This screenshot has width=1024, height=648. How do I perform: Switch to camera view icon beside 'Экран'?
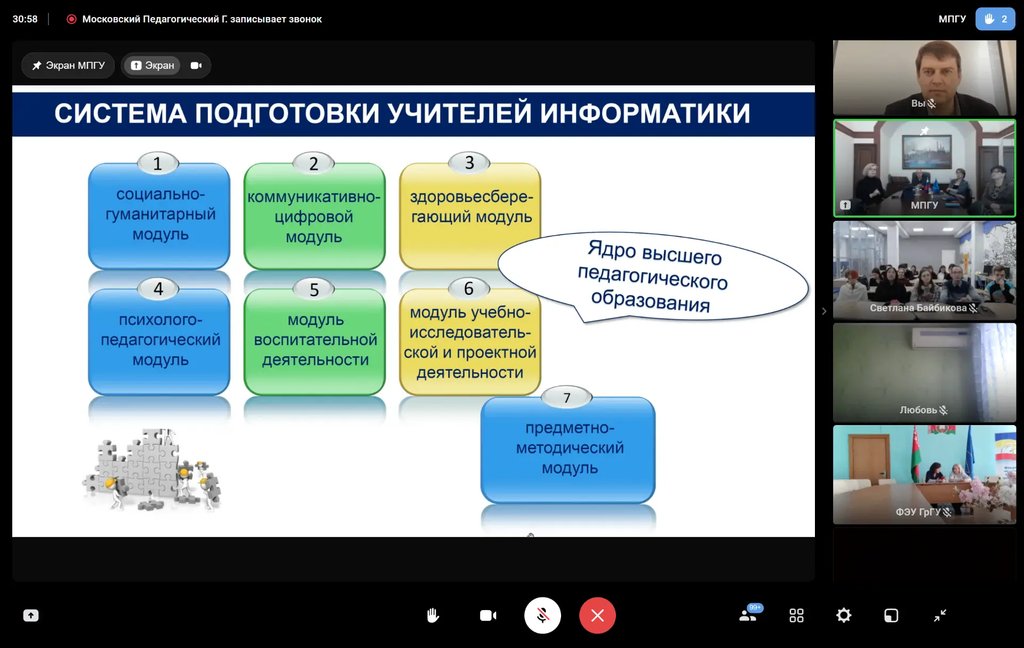point(196,65)
